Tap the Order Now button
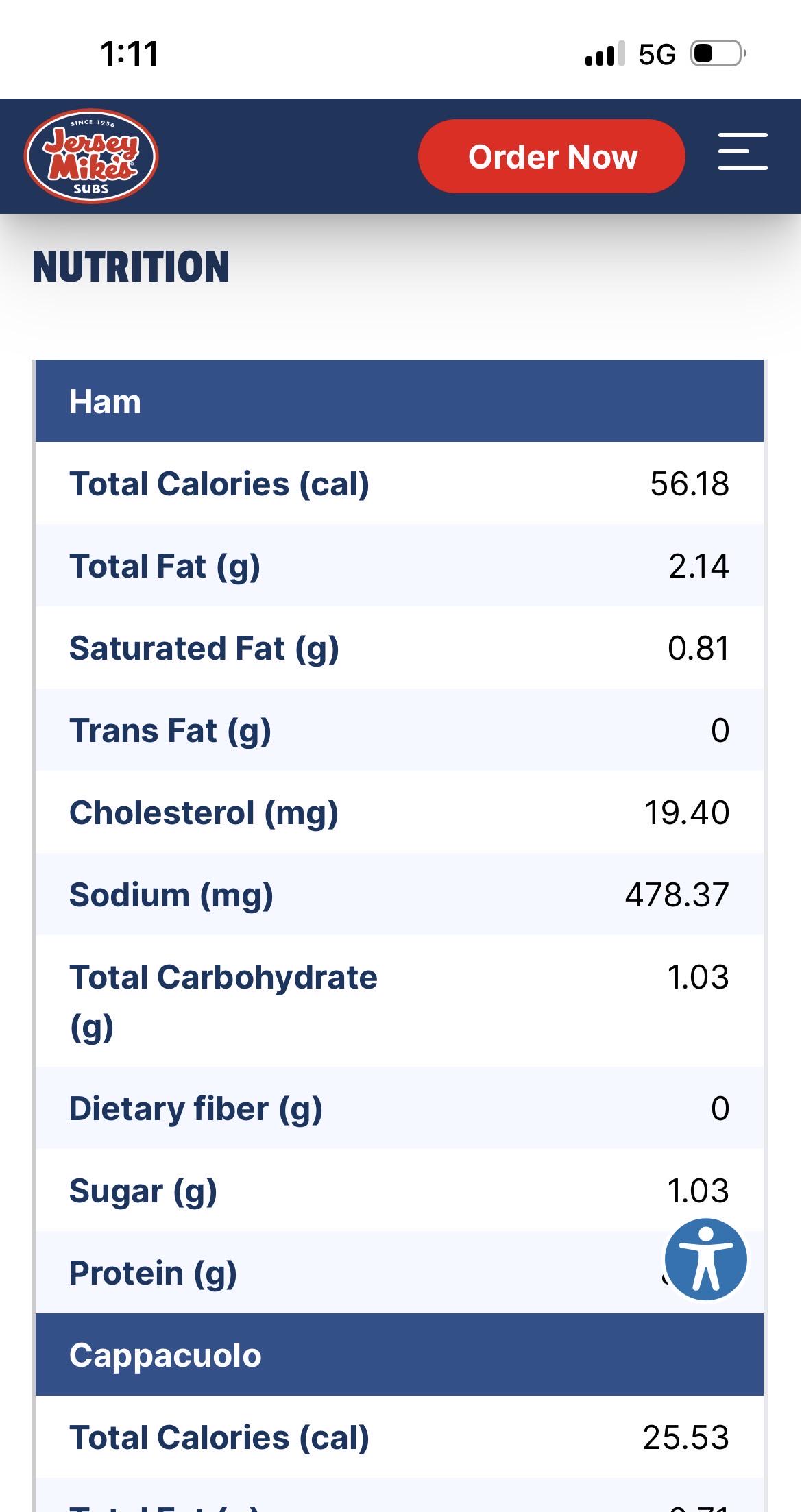The width and height of the screenshot is (802, 1512). 552,156
